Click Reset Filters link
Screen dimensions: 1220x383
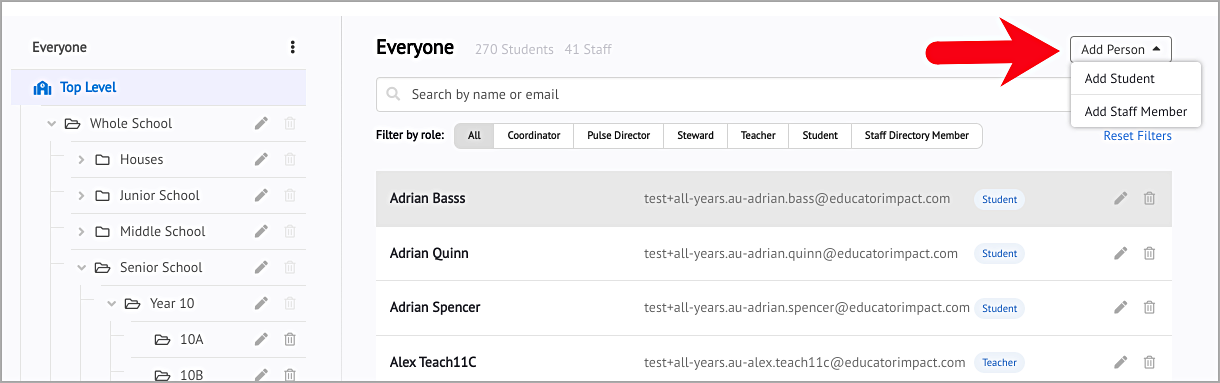1137,136
